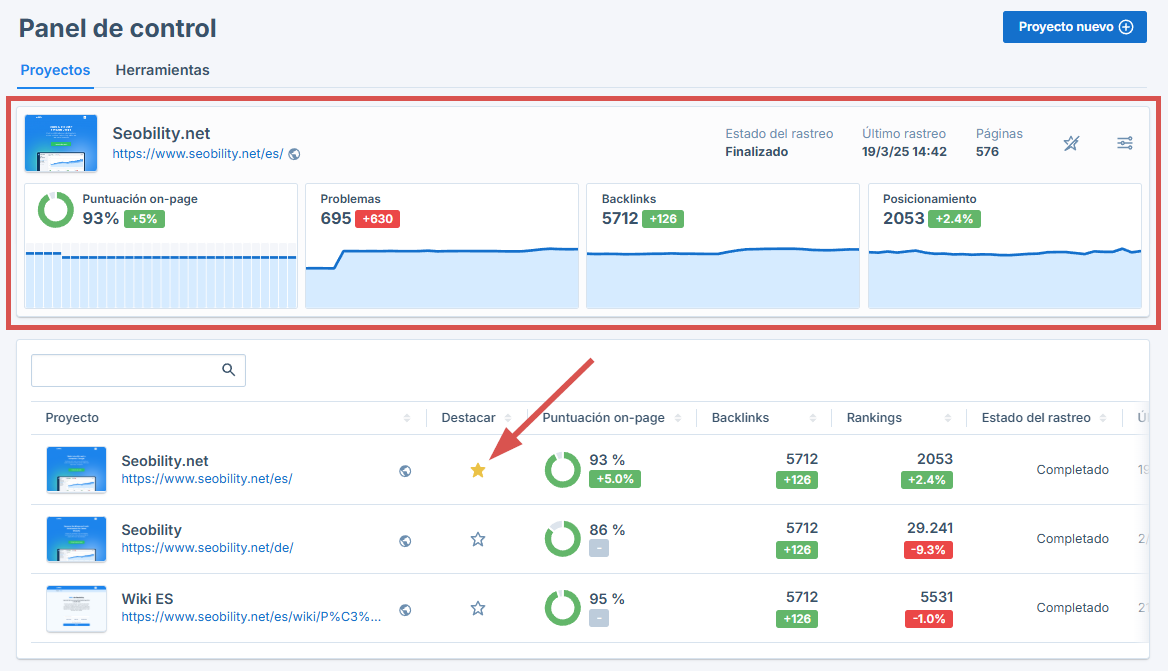Image resolution: width=1168 pixels, height=671 pixels.
Task: Star the Wiki ES project
Action: tap(478, 608)
